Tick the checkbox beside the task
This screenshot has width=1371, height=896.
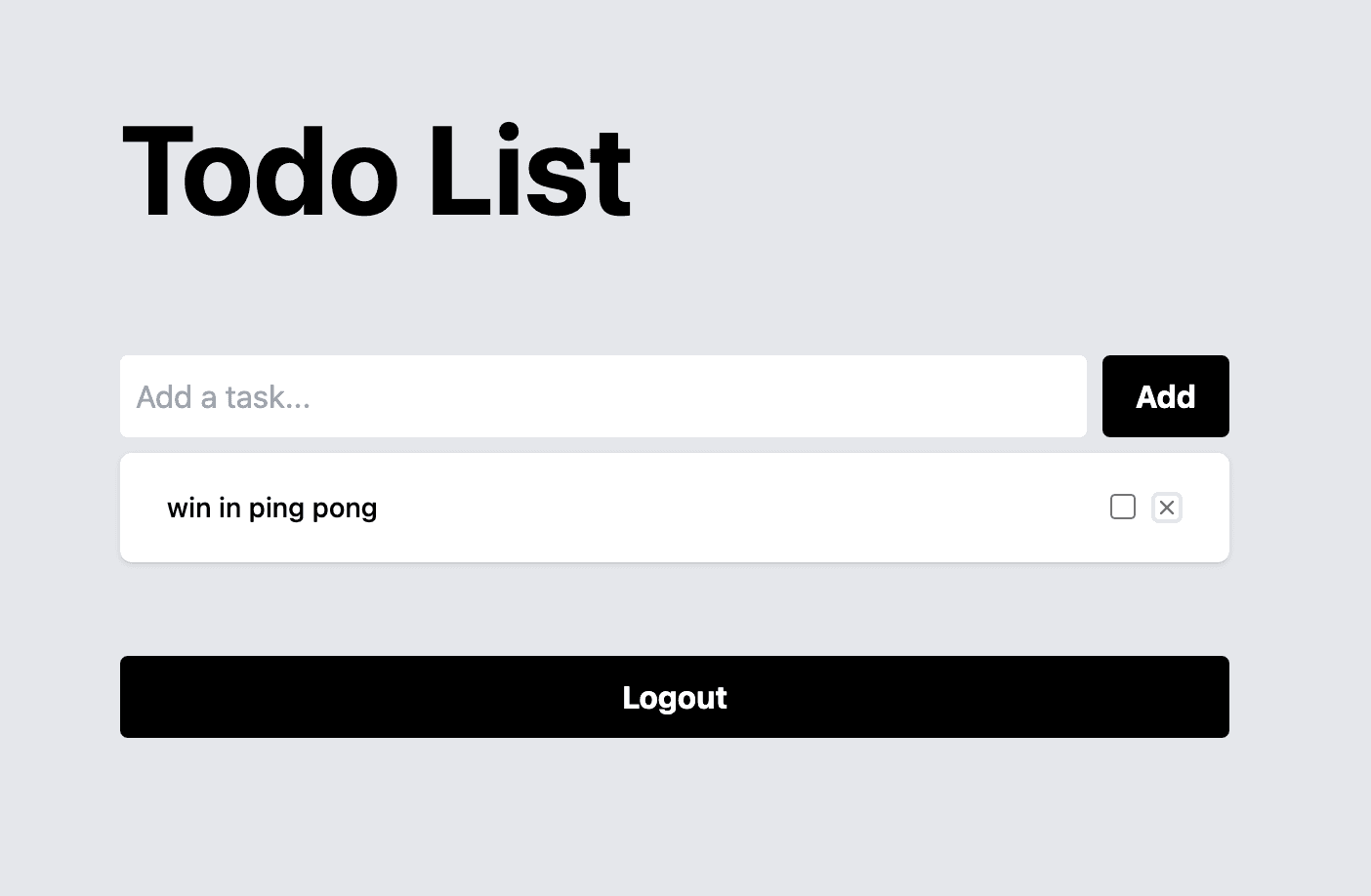click(1123, 507)
